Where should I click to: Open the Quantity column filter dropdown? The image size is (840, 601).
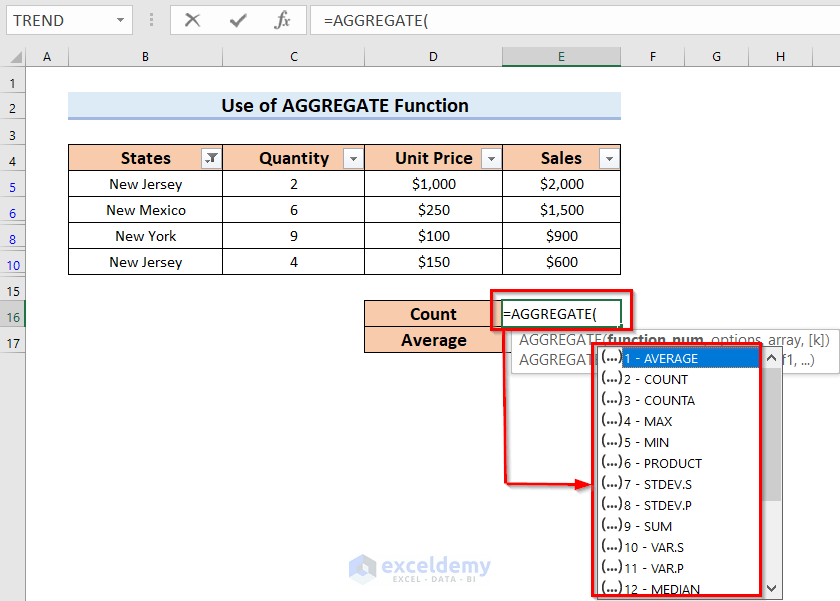pyautogui.click(x=354, y=158)
